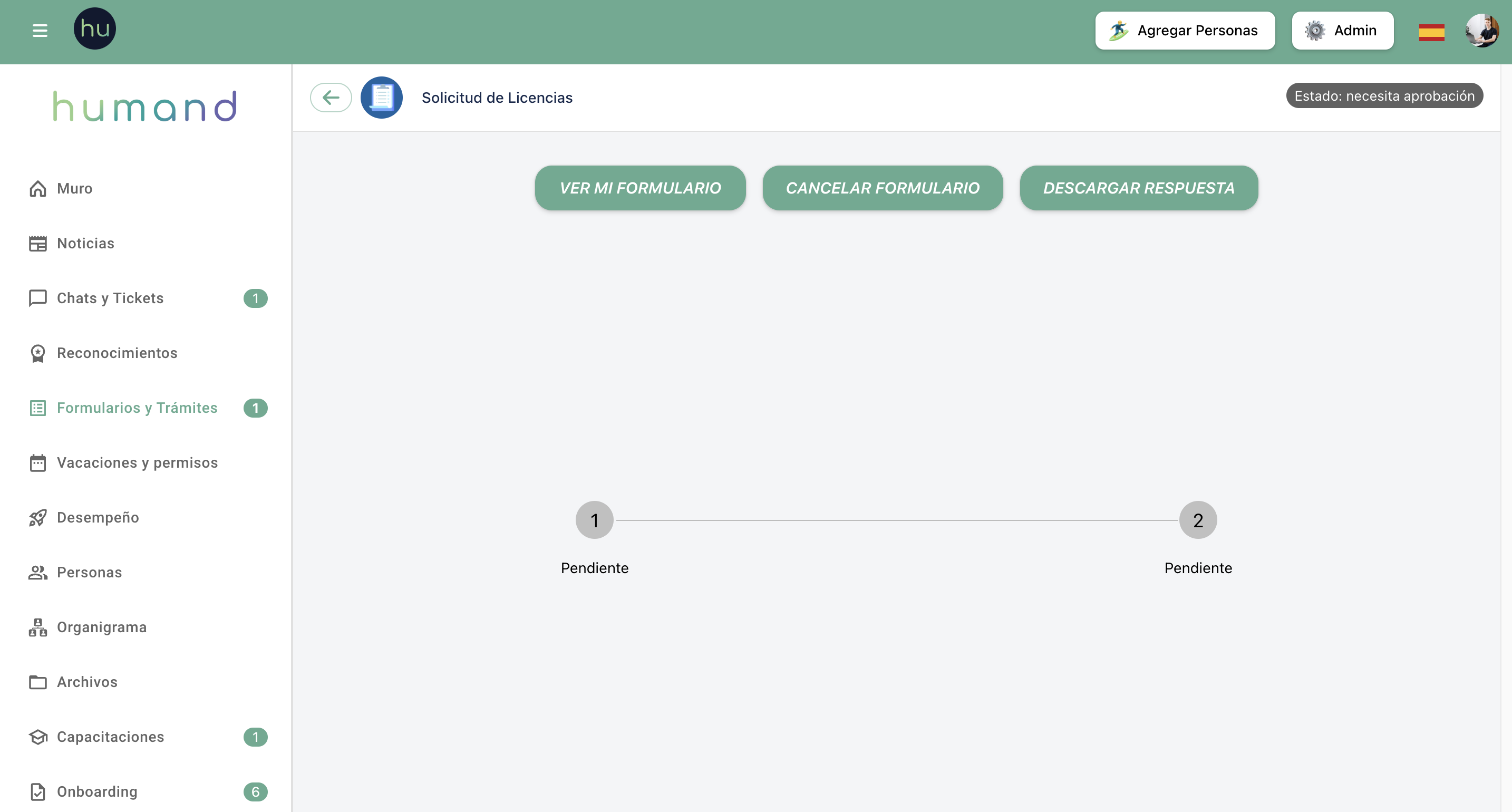Click the hu round logo
This screenshot has width=1512, height=812.
click(94, 29)
